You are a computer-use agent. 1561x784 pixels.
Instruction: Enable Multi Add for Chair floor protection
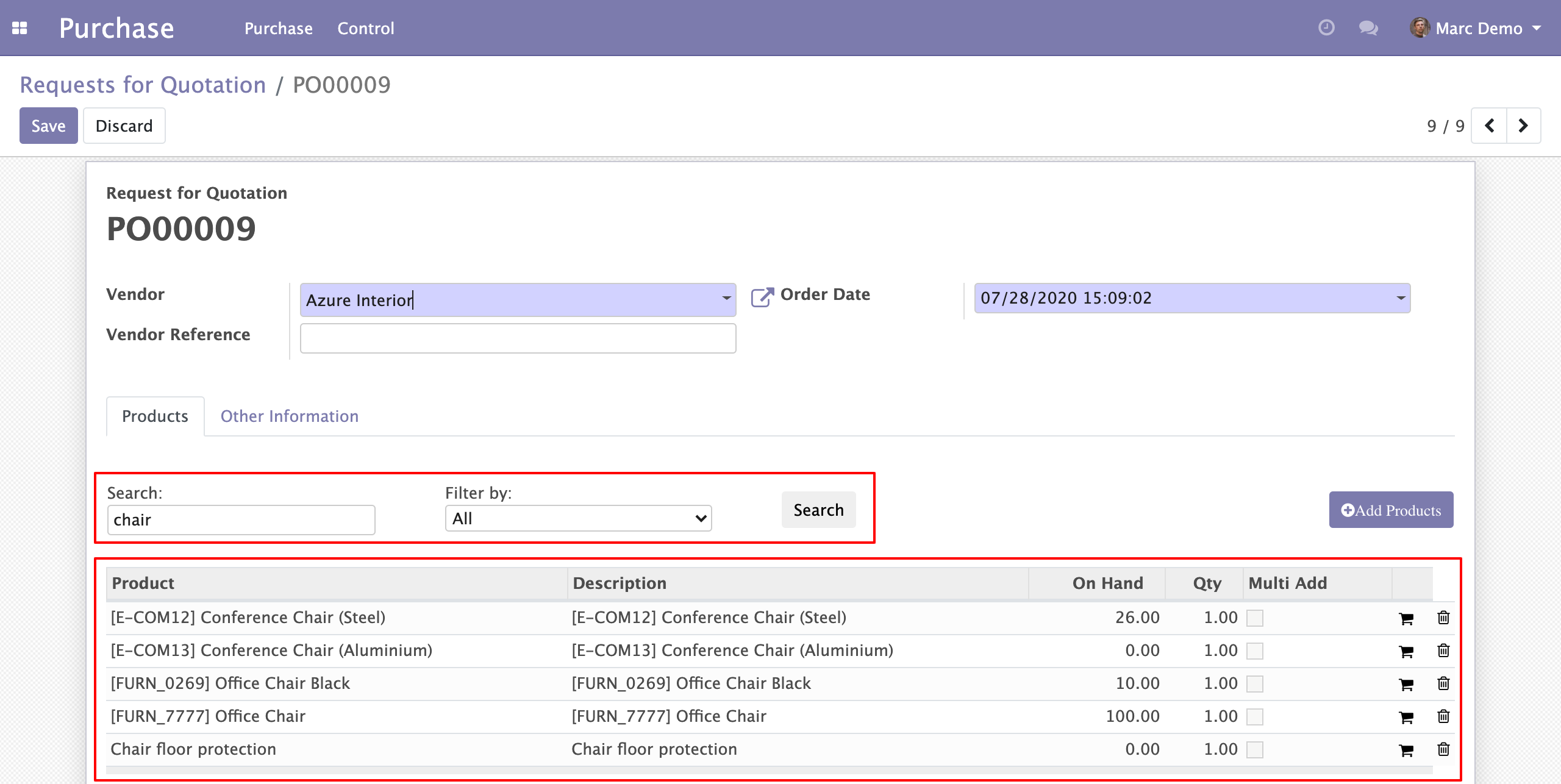point(1254,750)
